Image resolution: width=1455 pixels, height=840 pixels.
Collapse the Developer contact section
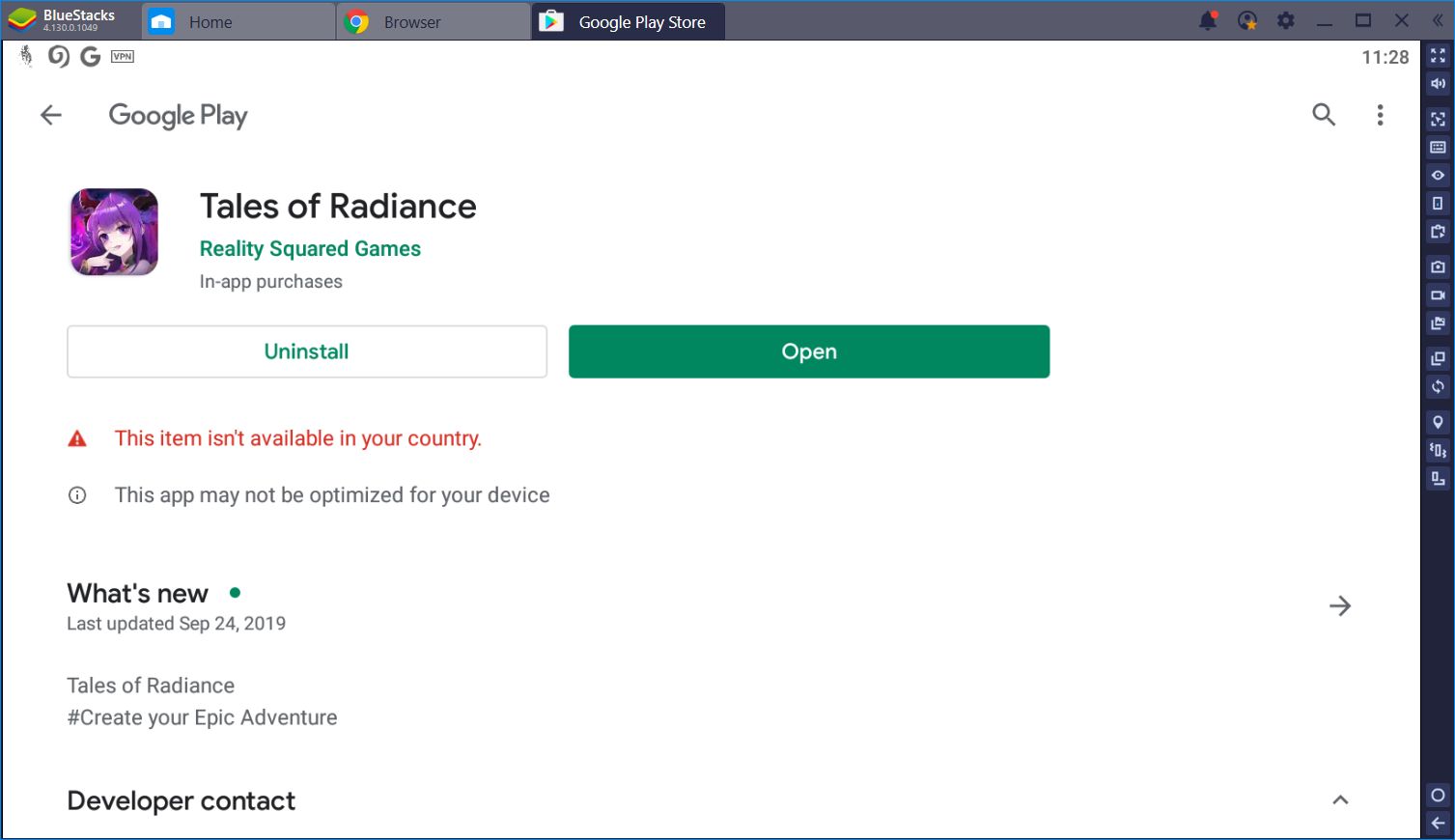click(x=1340, y=800)
